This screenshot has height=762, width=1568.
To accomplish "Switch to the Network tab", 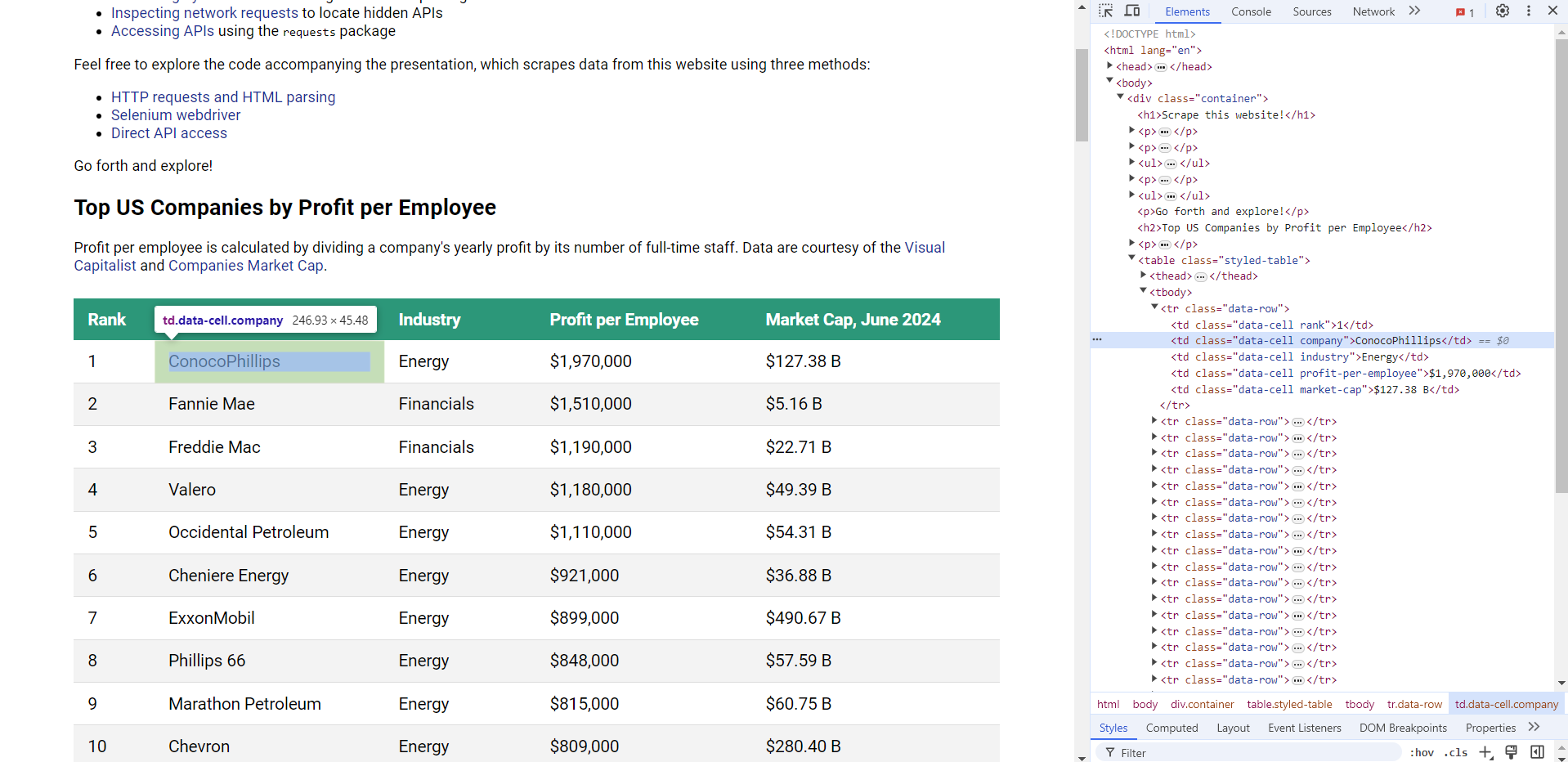I will [1373, 11].
